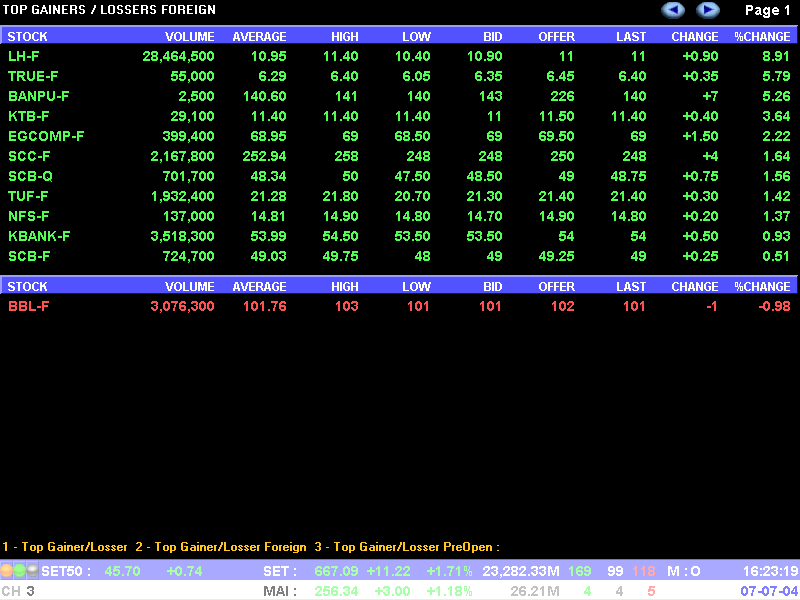Select the SCC-F stock symbol
The height and width of the screenshot is (600, 800).
click(x=29, y=156)
